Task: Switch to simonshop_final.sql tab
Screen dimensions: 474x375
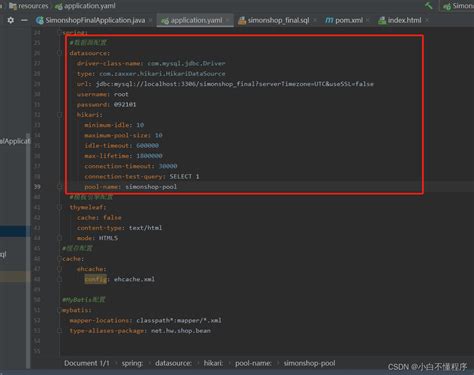Action: [274, 20]
